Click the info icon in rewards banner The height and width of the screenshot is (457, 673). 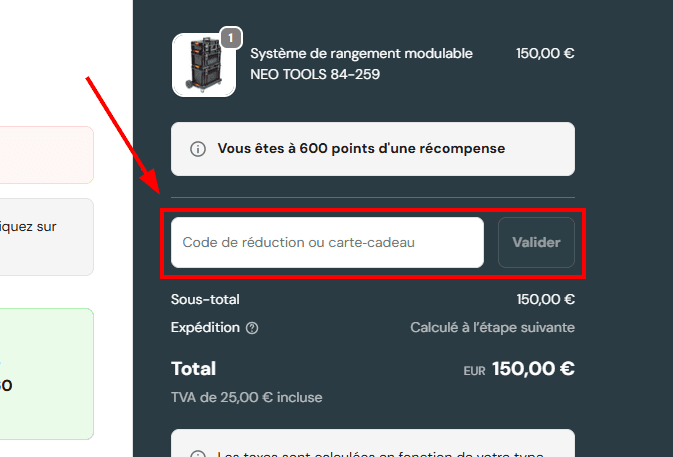[198, 149]
